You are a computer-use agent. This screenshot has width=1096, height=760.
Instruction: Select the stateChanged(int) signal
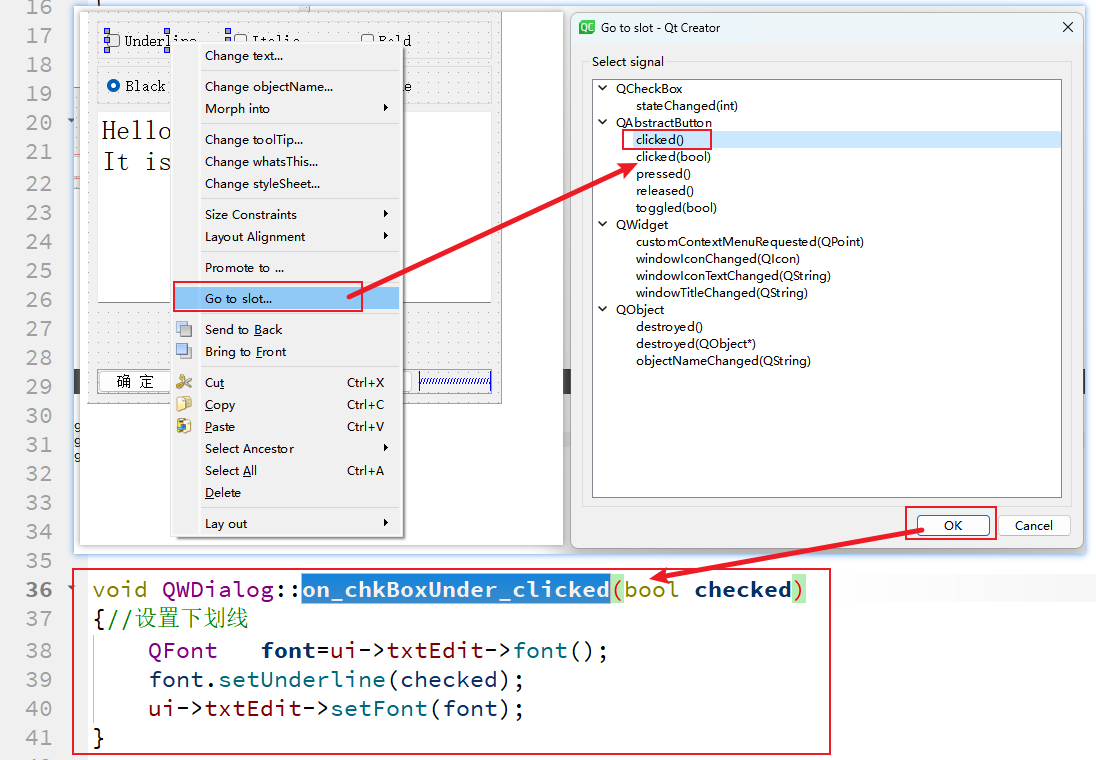pyautogui.click(x=686, y=105)
